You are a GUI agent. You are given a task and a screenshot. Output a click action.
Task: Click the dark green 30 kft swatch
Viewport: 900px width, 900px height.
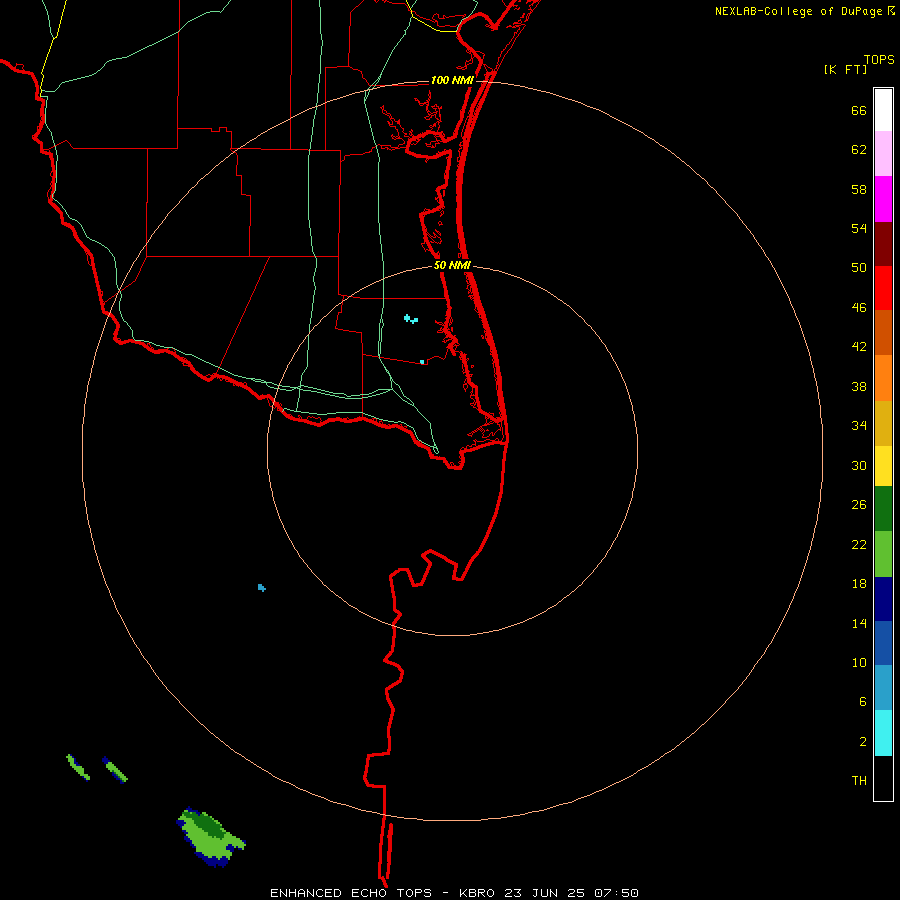[x=883, y=509]
